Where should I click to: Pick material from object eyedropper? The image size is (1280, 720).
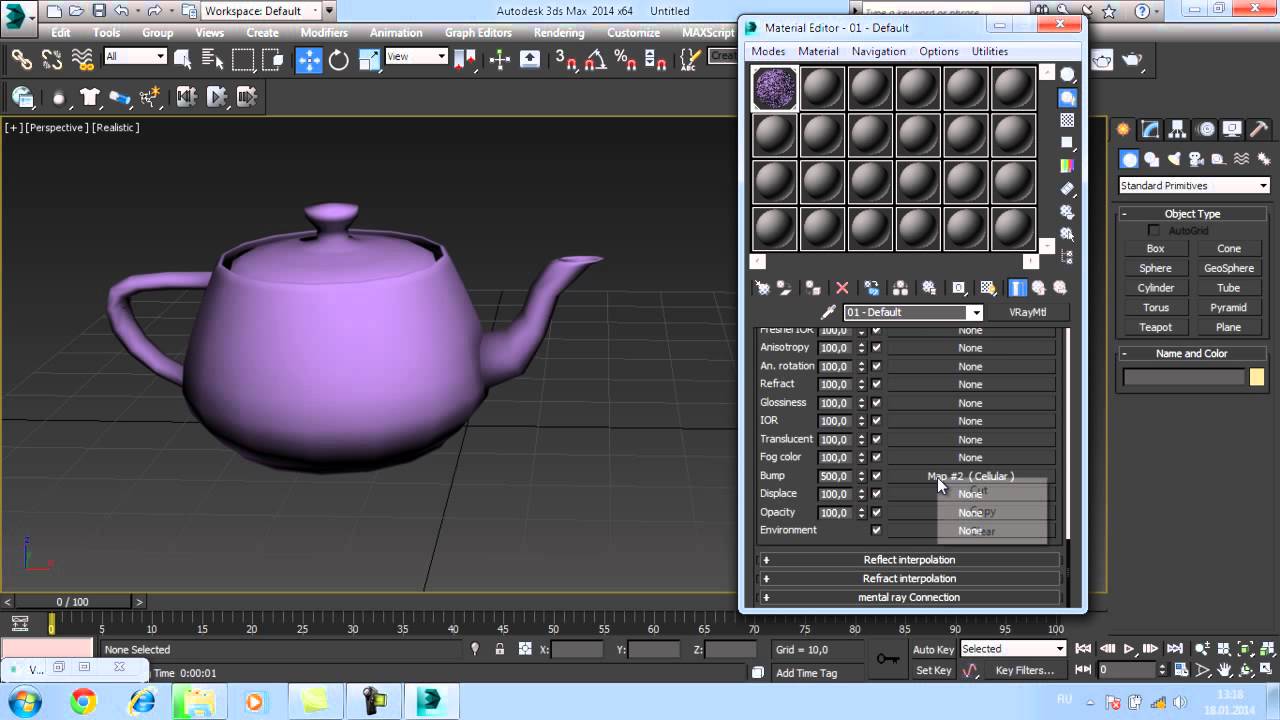point(828,312)
